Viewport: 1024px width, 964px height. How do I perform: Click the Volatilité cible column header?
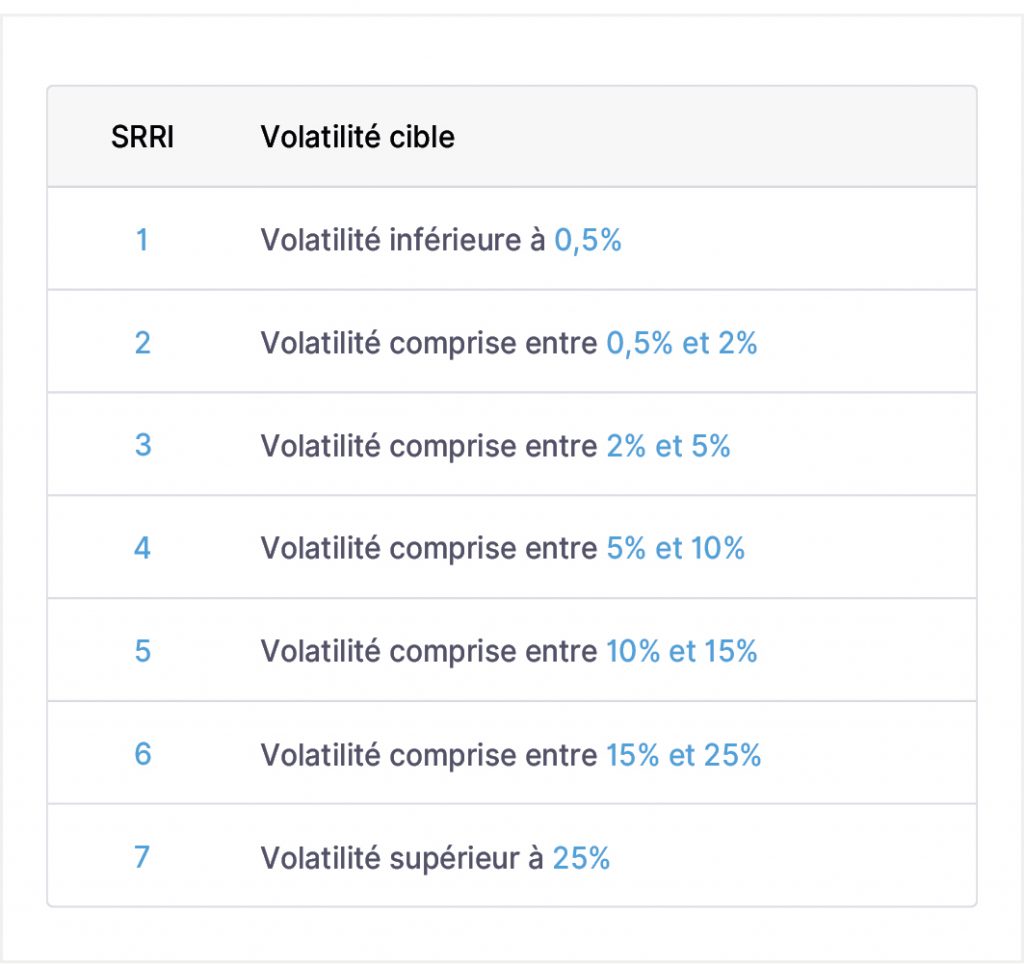coord(357,137)
